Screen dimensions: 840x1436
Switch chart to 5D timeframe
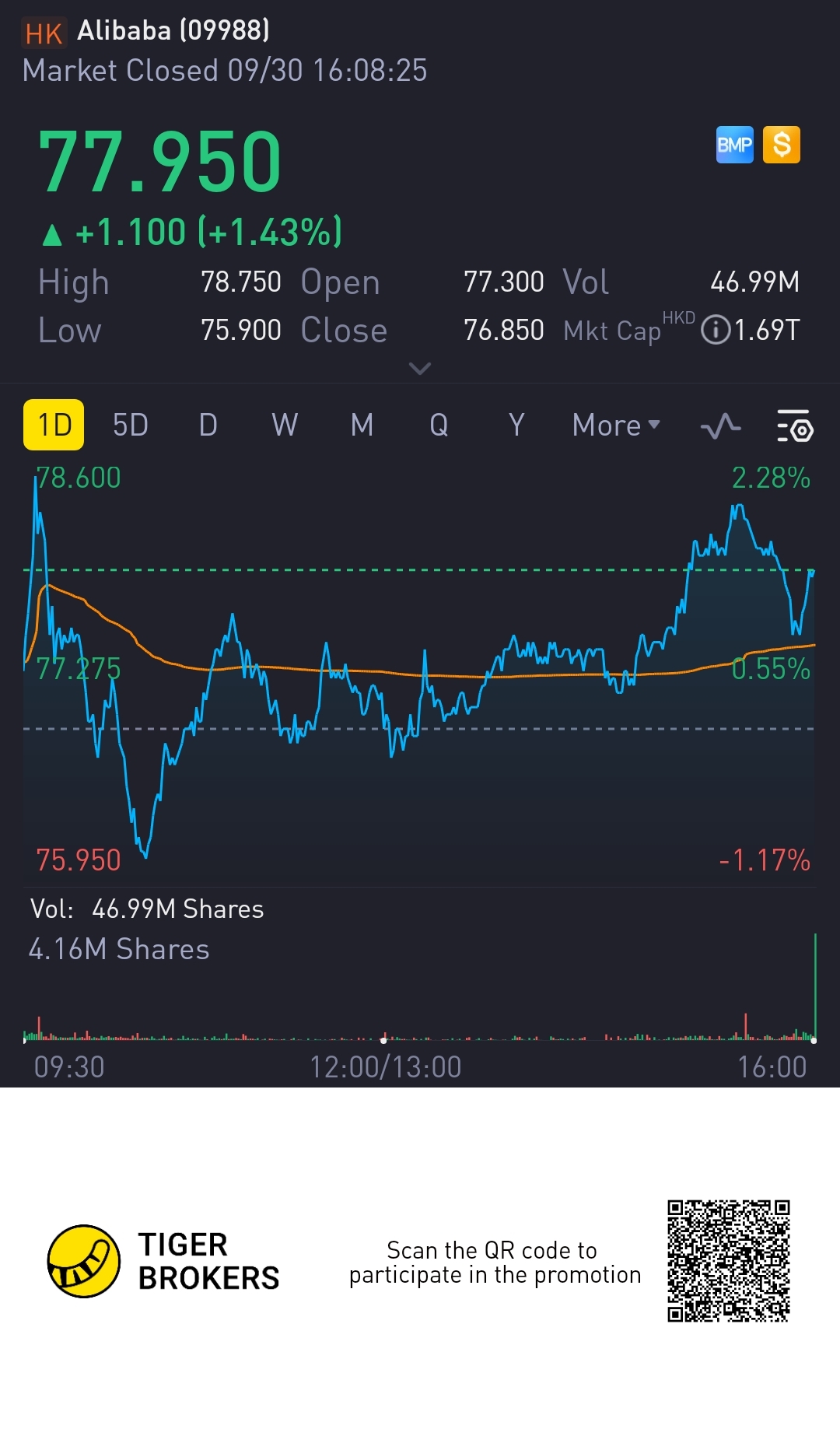130,426
